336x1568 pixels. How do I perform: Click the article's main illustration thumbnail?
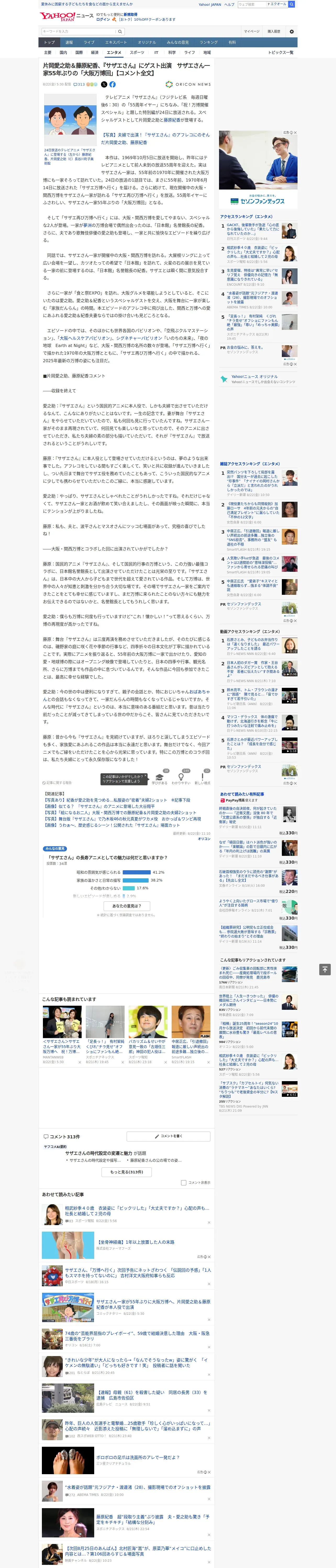click(x=70, y=120)
